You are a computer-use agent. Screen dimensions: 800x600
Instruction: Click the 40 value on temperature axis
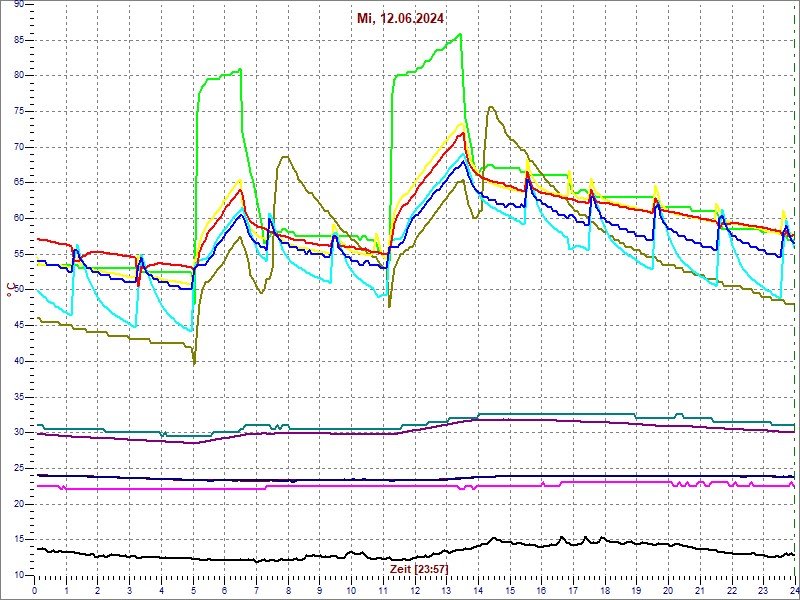(x=19, y=361)
